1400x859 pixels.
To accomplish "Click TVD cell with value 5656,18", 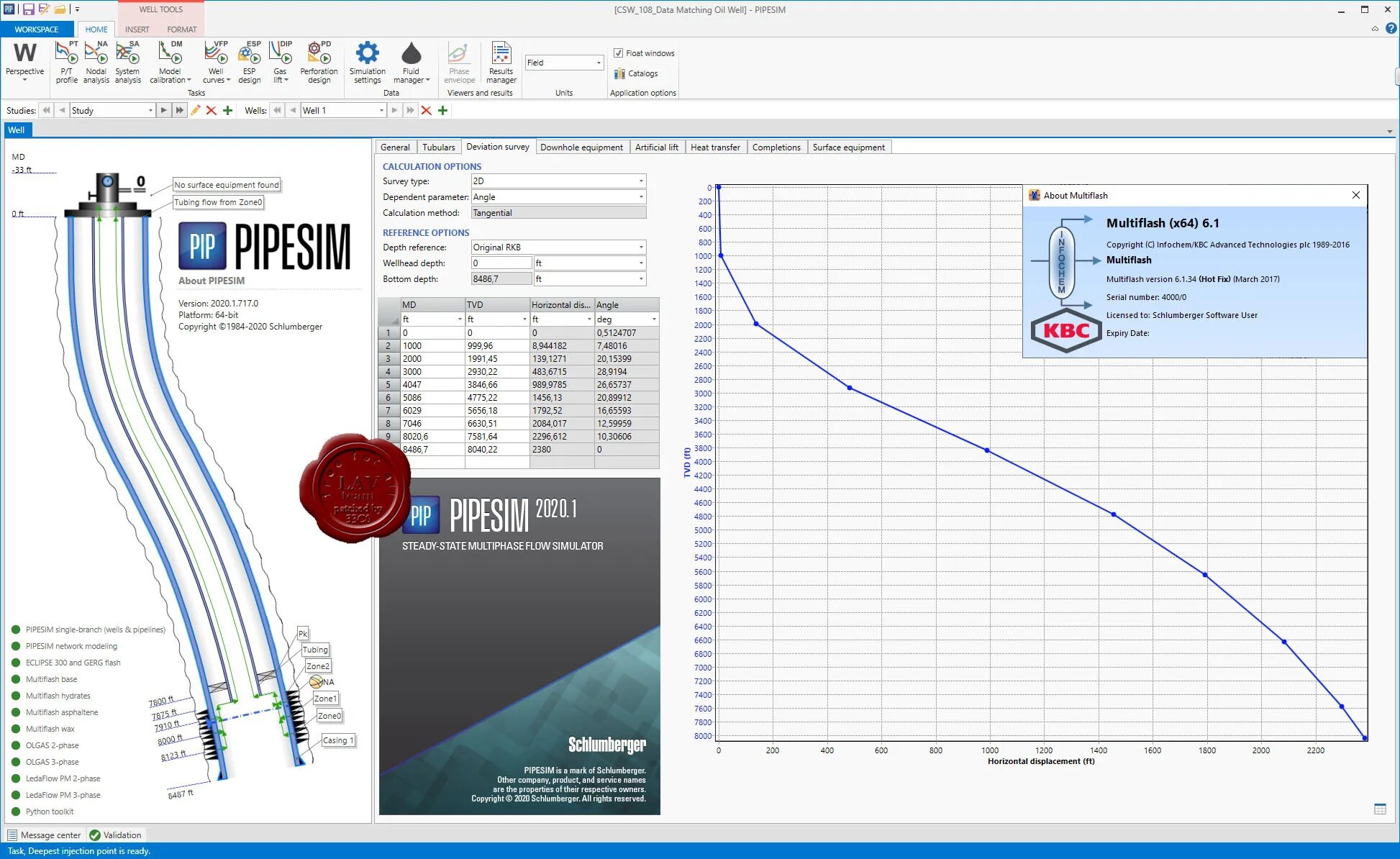I will [x=497, y=411].
